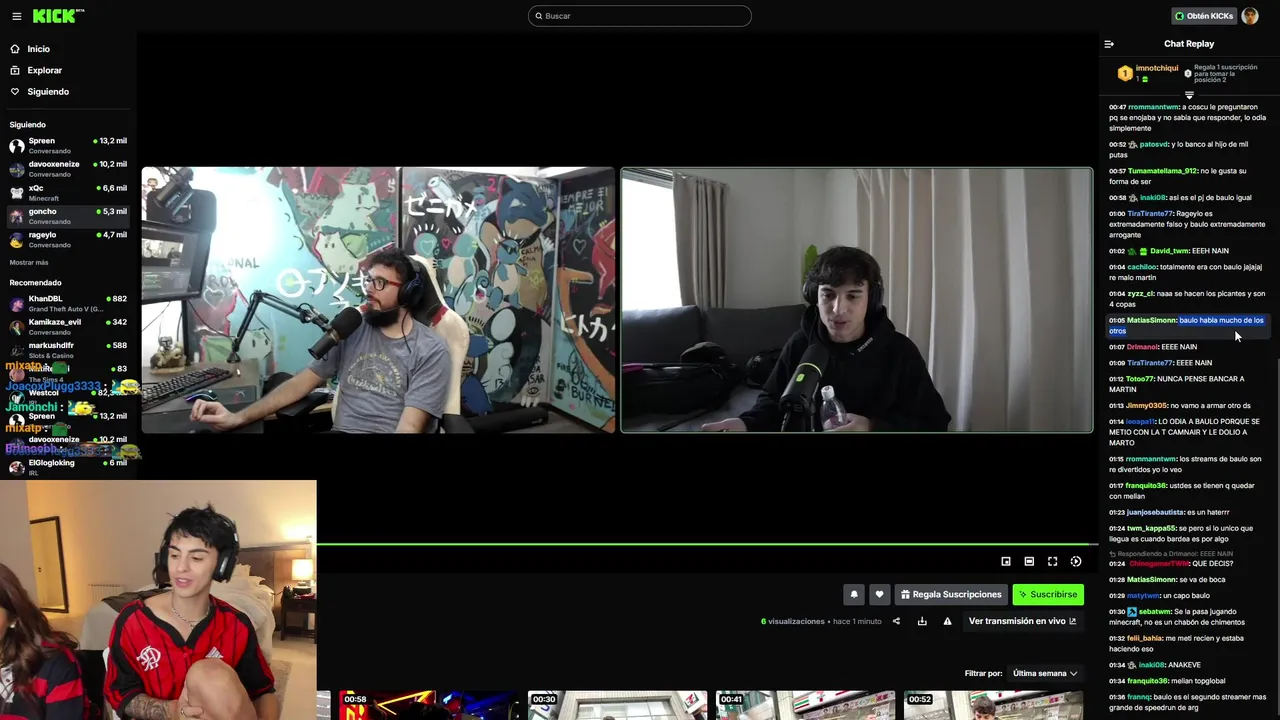
Task: Open markushdffr Slots & Casino channel
Action: (x=68, y=350)
